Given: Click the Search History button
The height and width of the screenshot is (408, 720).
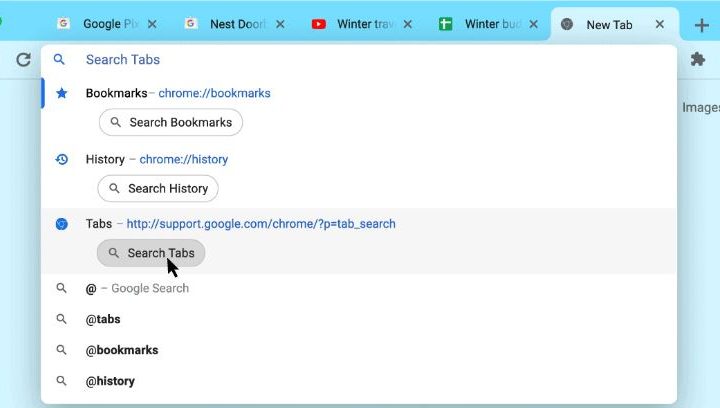Looking at the screenshot, I should coord(158,189).
